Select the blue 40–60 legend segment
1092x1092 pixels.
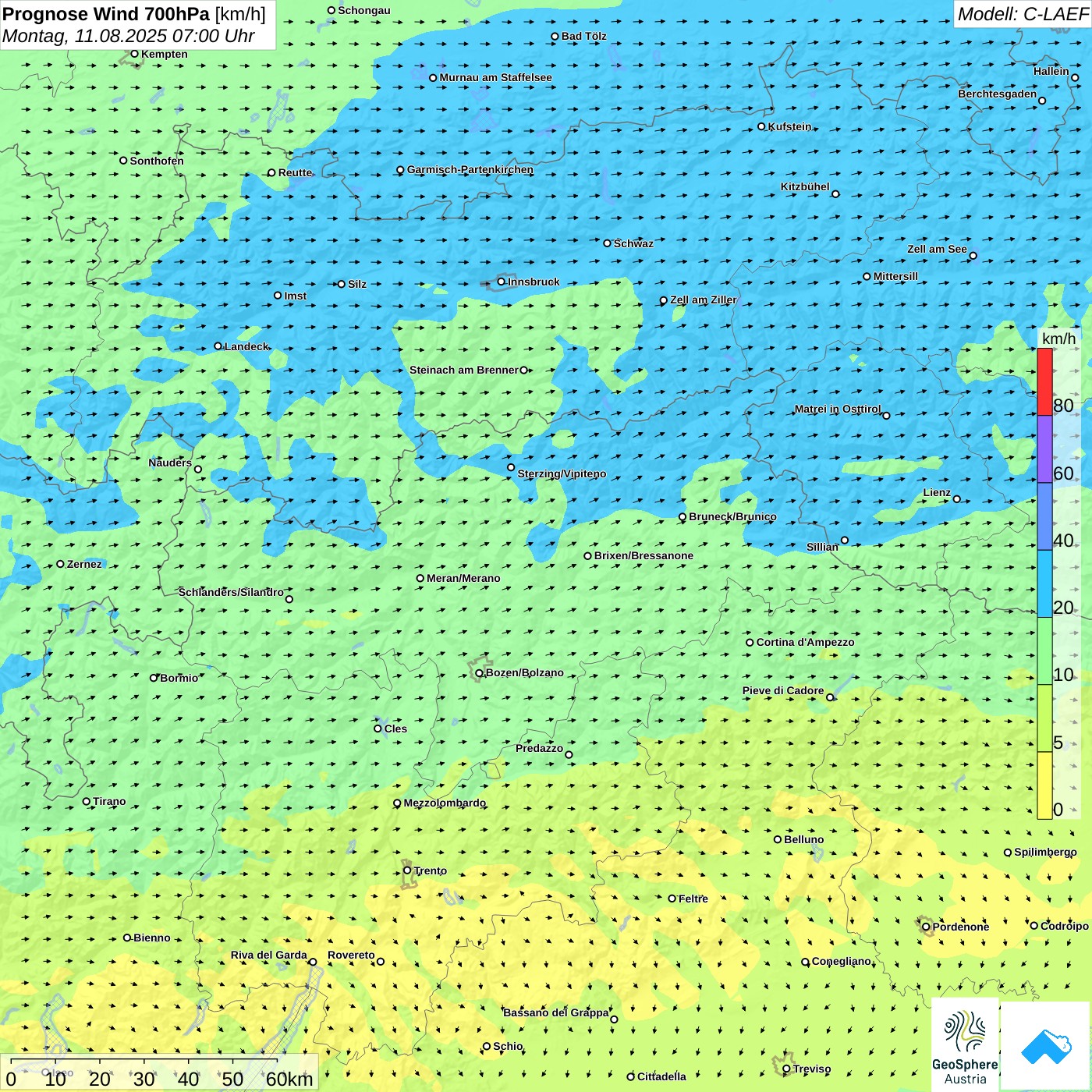click(x=1044, y=516)
